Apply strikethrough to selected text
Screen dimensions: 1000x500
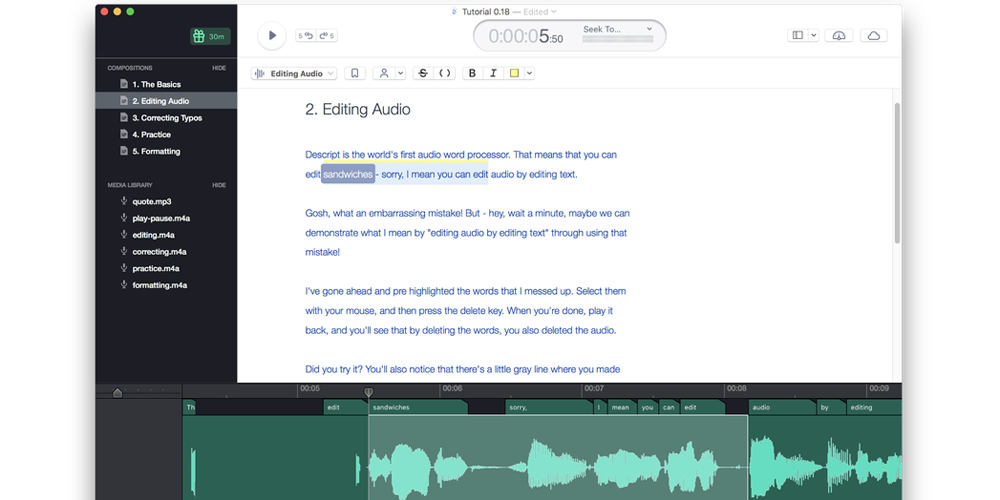423,73
